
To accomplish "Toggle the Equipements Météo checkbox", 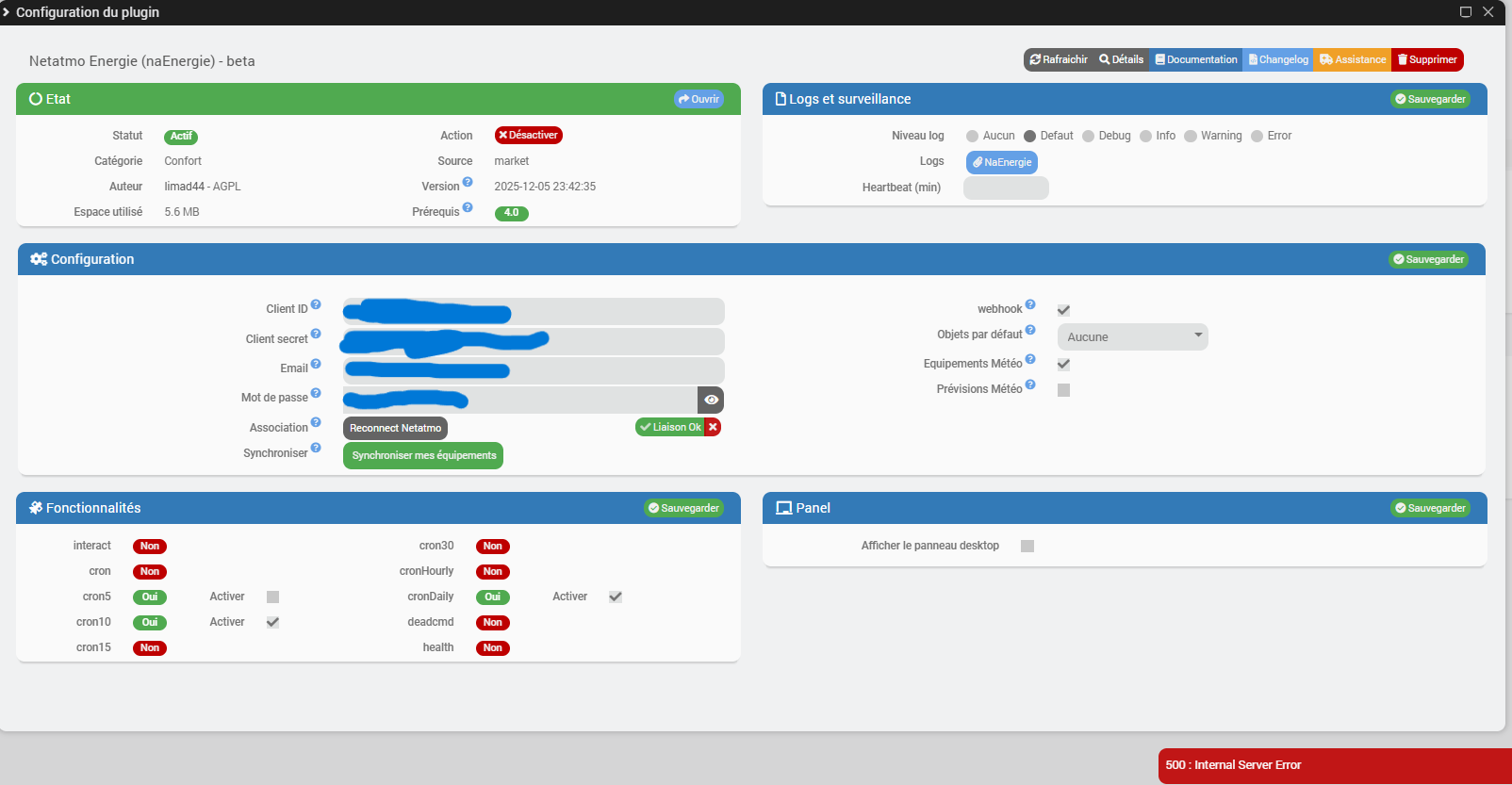I will coord(1063,365).
